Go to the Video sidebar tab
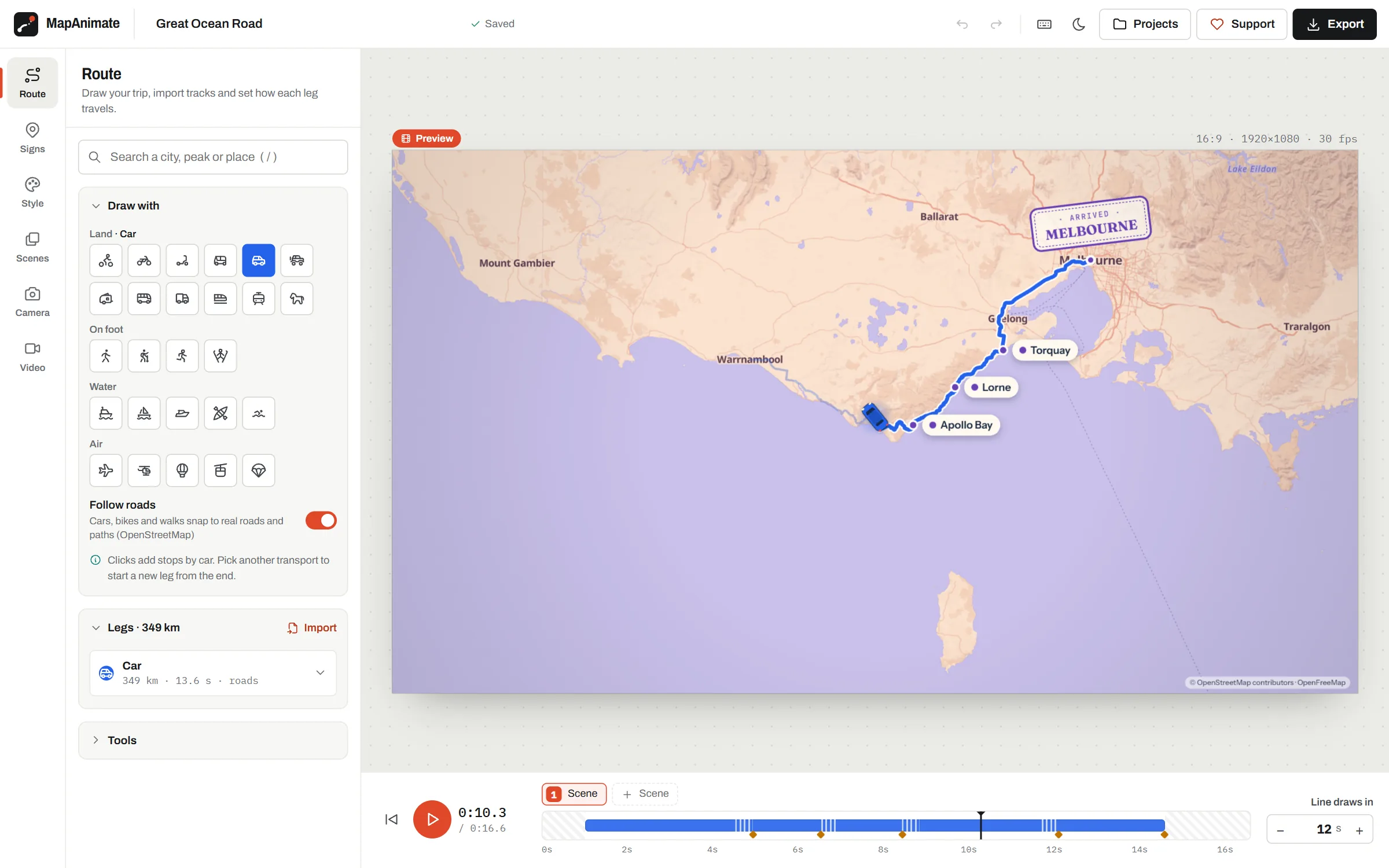 click(32, 356)
